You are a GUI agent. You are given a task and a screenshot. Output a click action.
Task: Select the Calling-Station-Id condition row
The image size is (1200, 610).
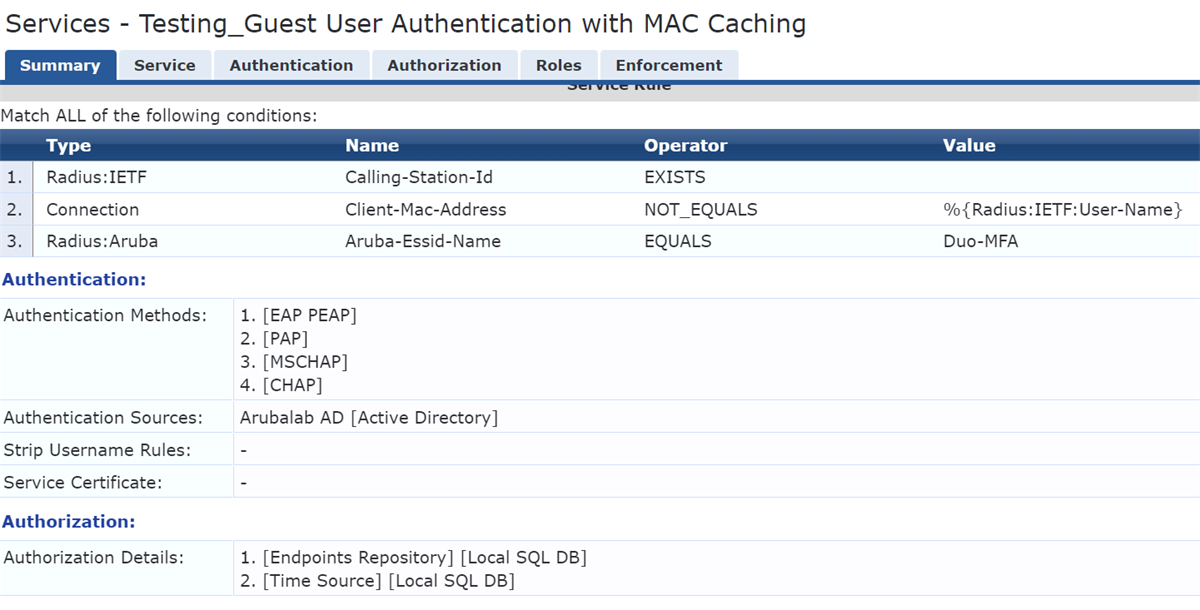[419, 178]
